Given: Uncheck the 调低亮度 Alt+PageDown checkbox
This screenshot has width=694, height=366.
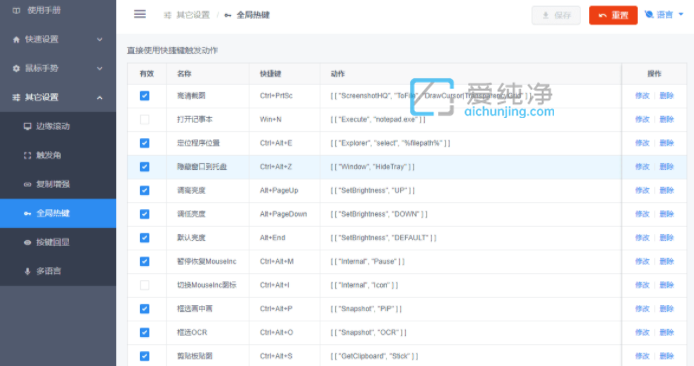Looking at the screenshot, I should coord(145,214).
